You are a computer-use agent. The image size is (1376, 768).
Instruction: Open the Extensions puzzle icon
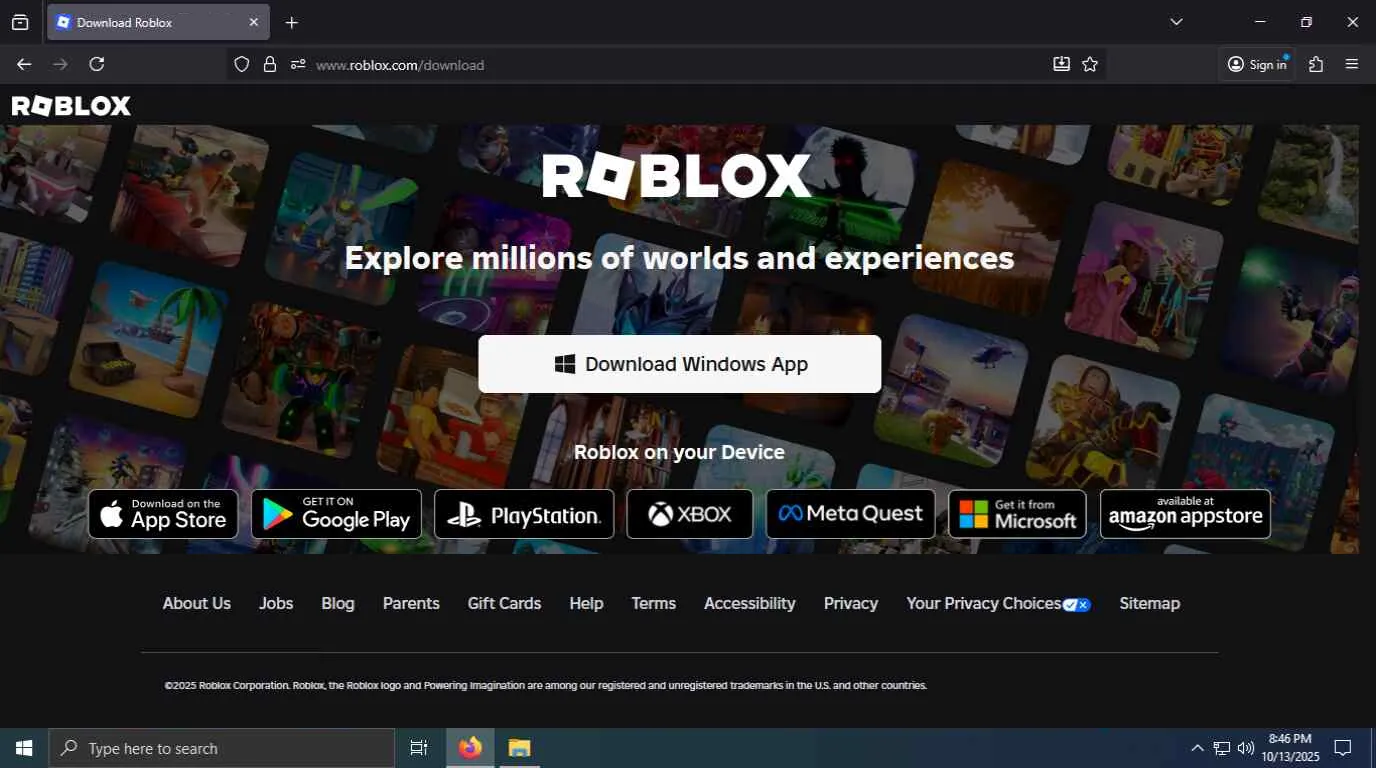pos(1316,64)
